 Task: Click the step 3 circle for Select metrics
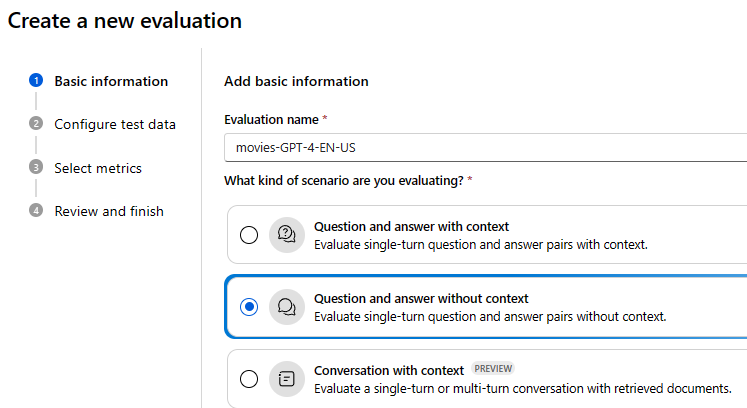[x=36, y=167]
